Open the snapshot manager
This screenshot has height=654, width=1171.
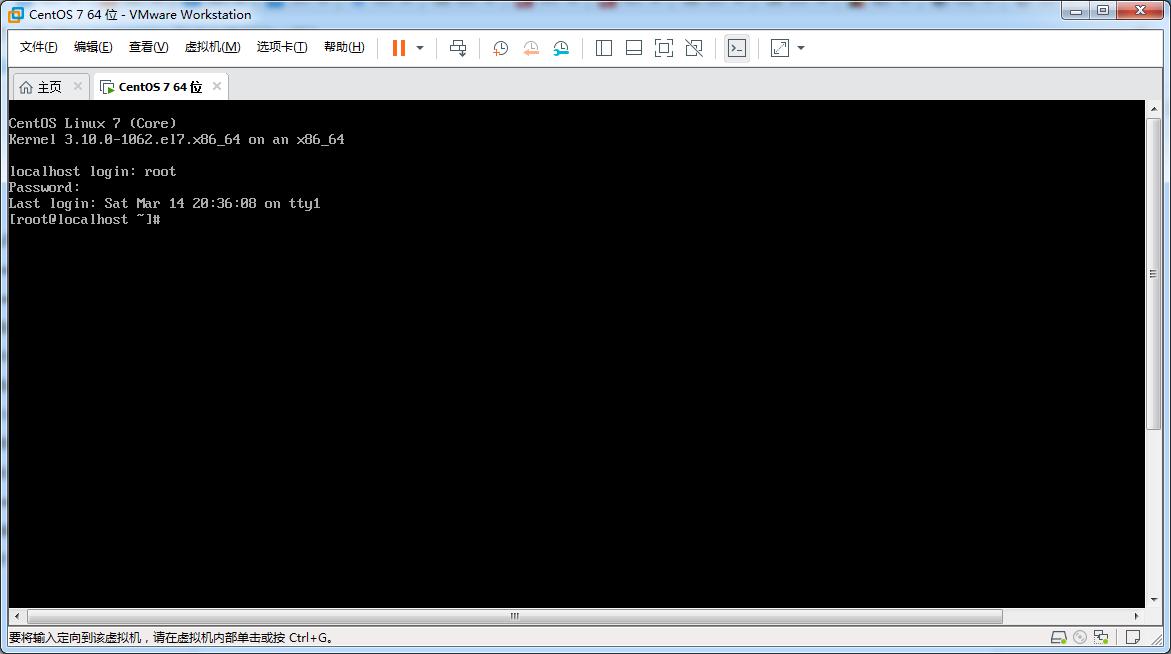point(561,47)
